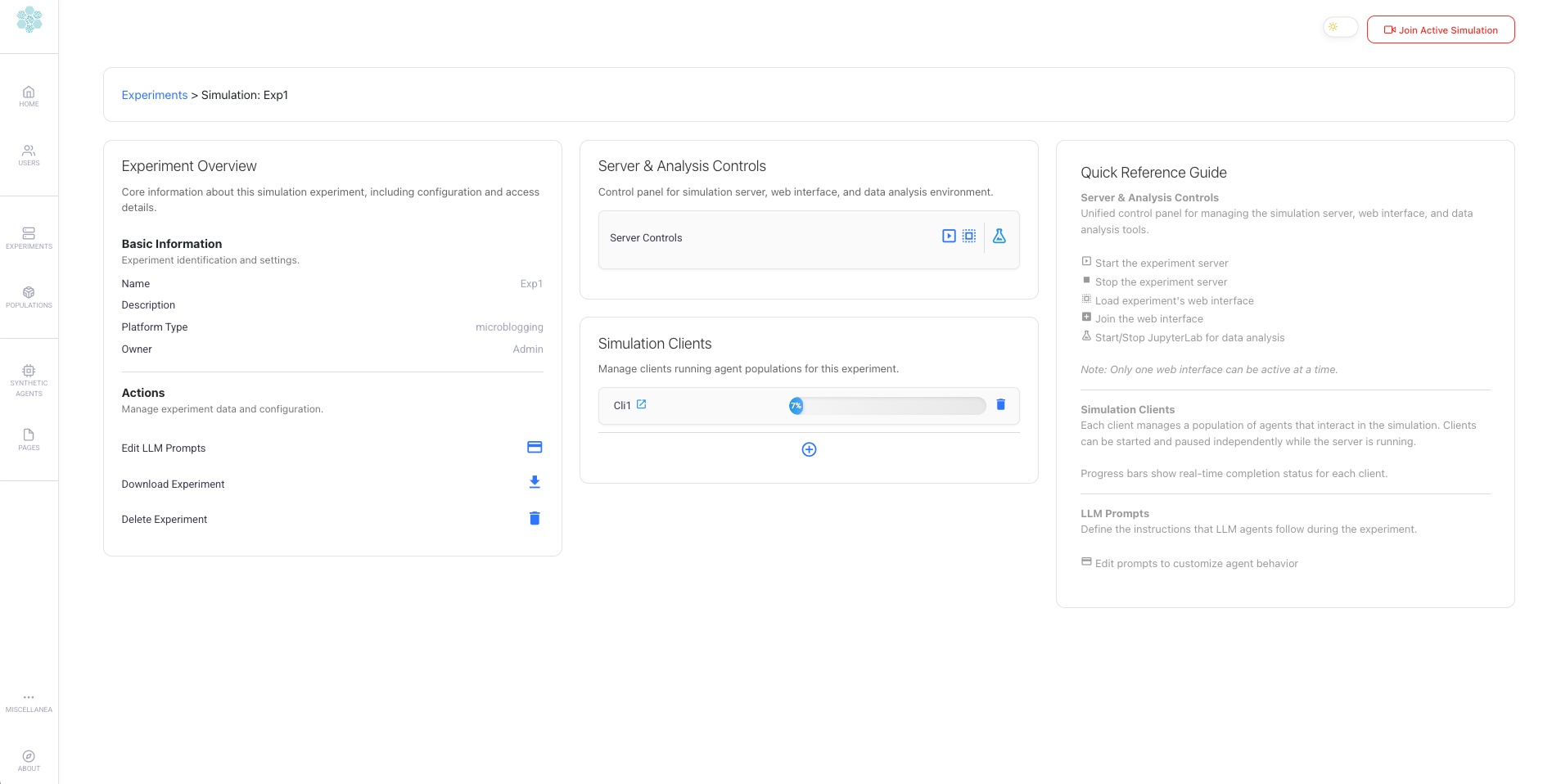Follow the Experiments breadcrumb link

(155, 95)
